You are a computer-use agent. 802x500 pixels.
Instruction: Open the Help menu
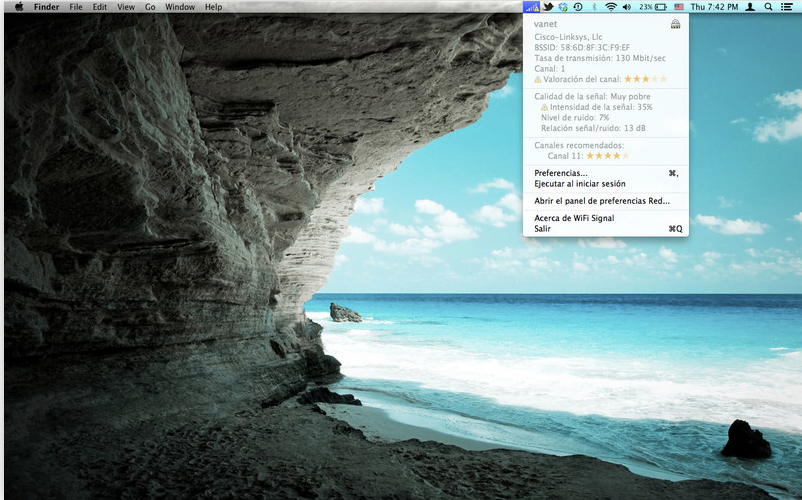(213, 7)
